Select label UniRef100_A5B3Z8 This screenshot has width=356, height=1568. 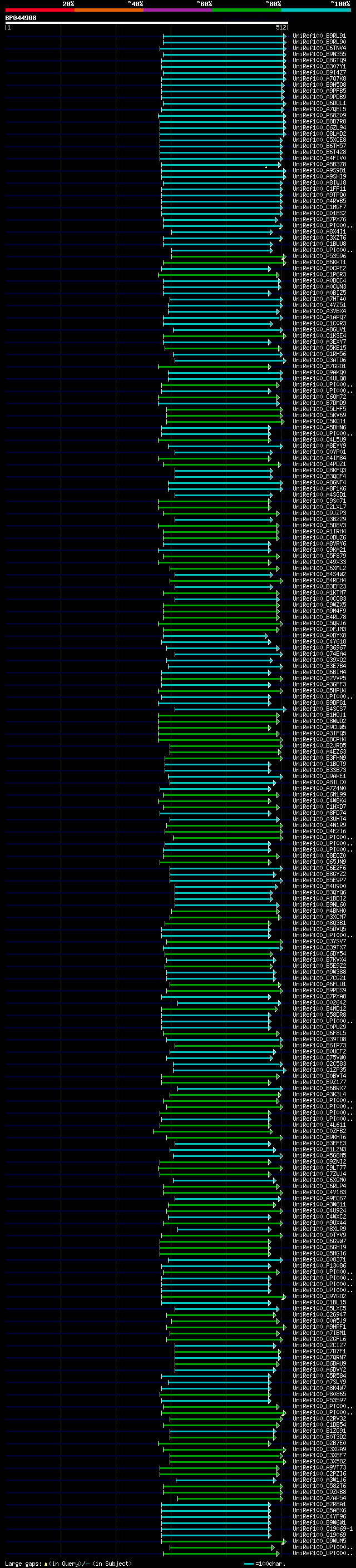(x=319, y=164)
